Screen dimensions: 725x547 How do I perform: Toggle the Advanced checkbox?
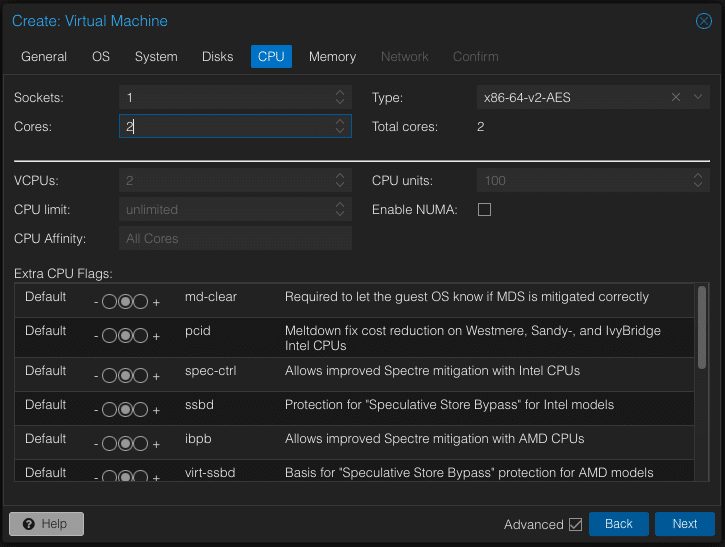(576, 524)
